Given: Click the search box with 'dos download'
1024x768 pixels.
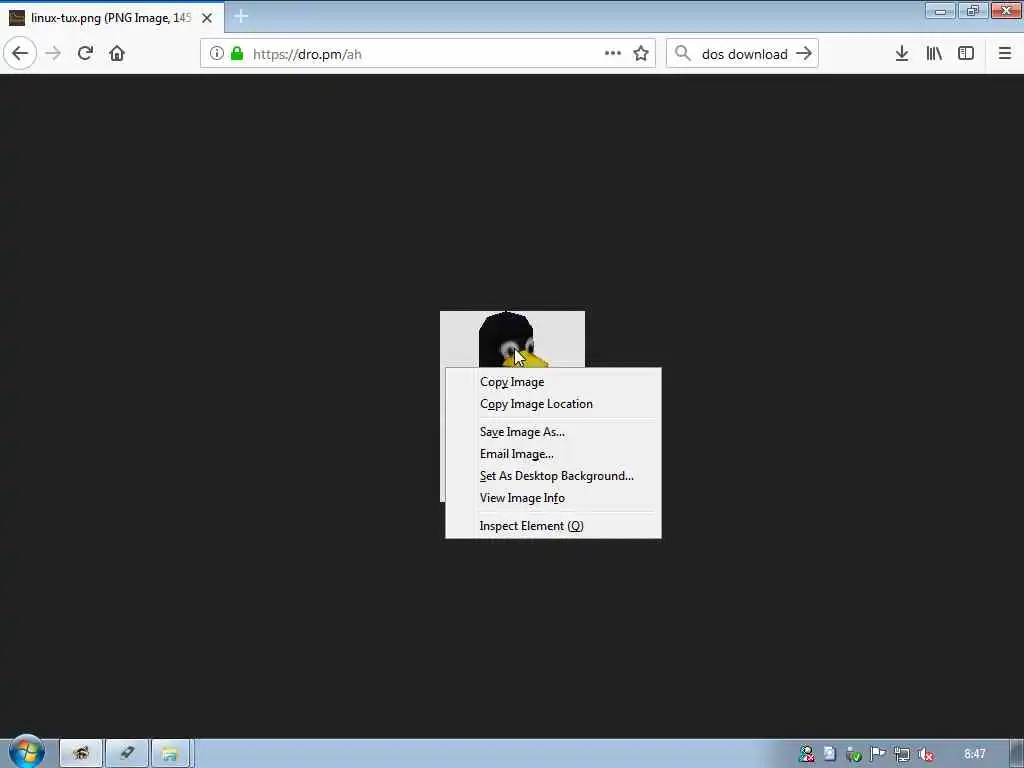Looking at the screenshot, I should click(x=744, y=54).
